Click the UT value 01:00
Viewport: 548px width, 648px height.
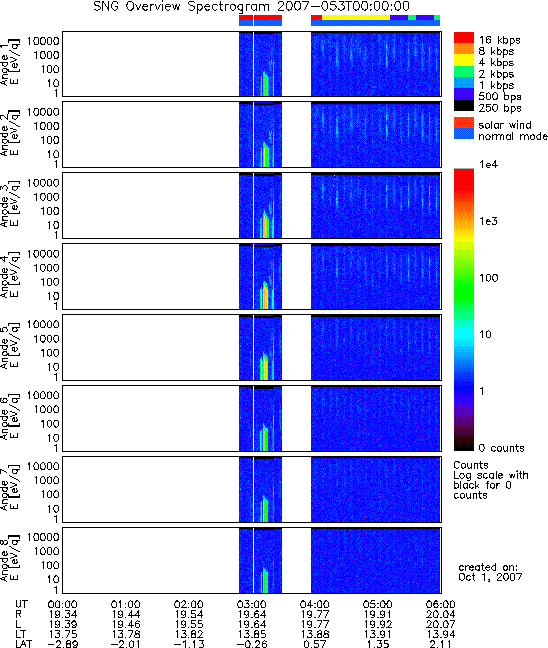tap(125, 605)
